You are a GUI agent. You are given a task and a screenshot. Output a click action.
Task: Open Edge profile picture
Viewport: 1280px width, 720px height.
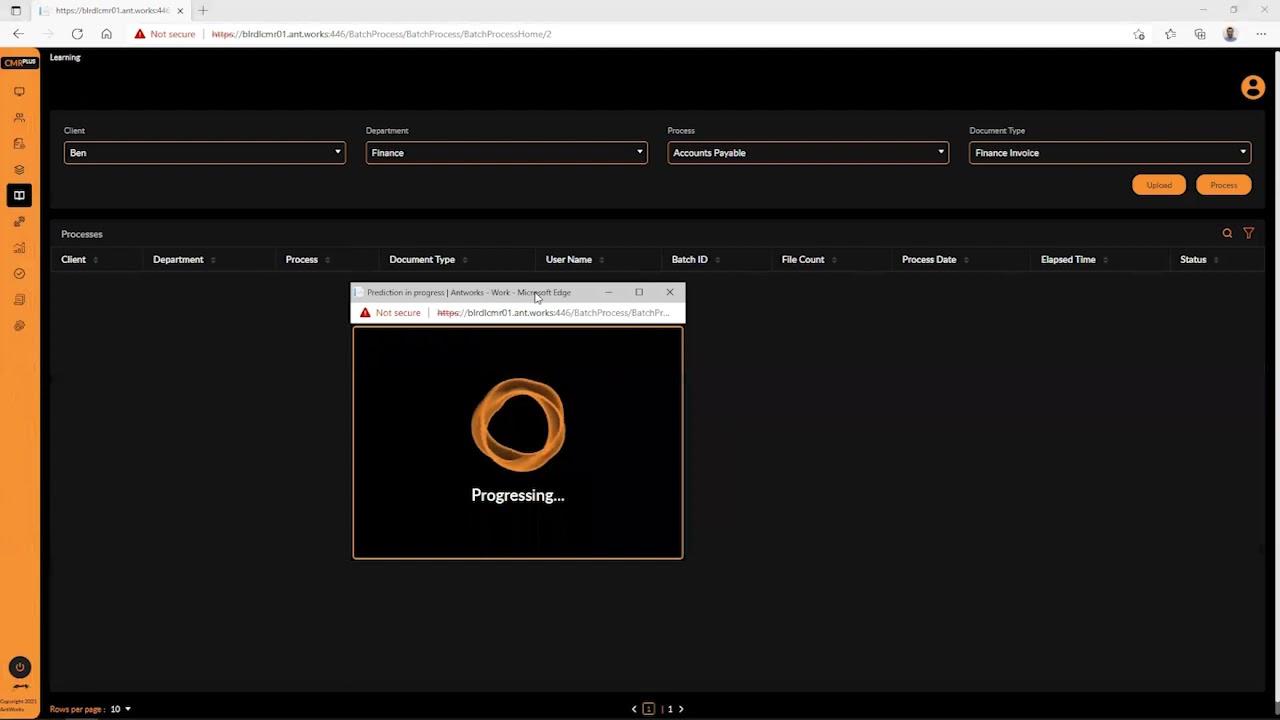[1230, 34]
